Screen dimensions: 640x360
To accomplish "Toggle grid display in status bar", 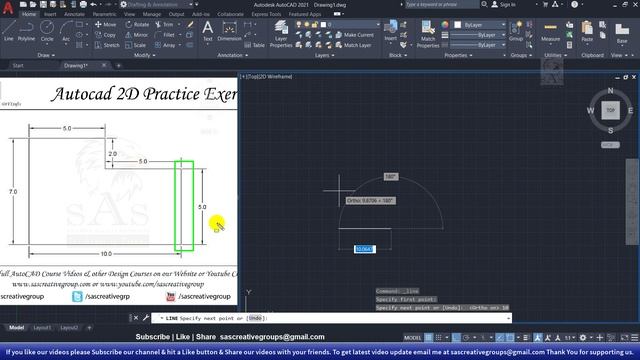I will pos(428,338).
